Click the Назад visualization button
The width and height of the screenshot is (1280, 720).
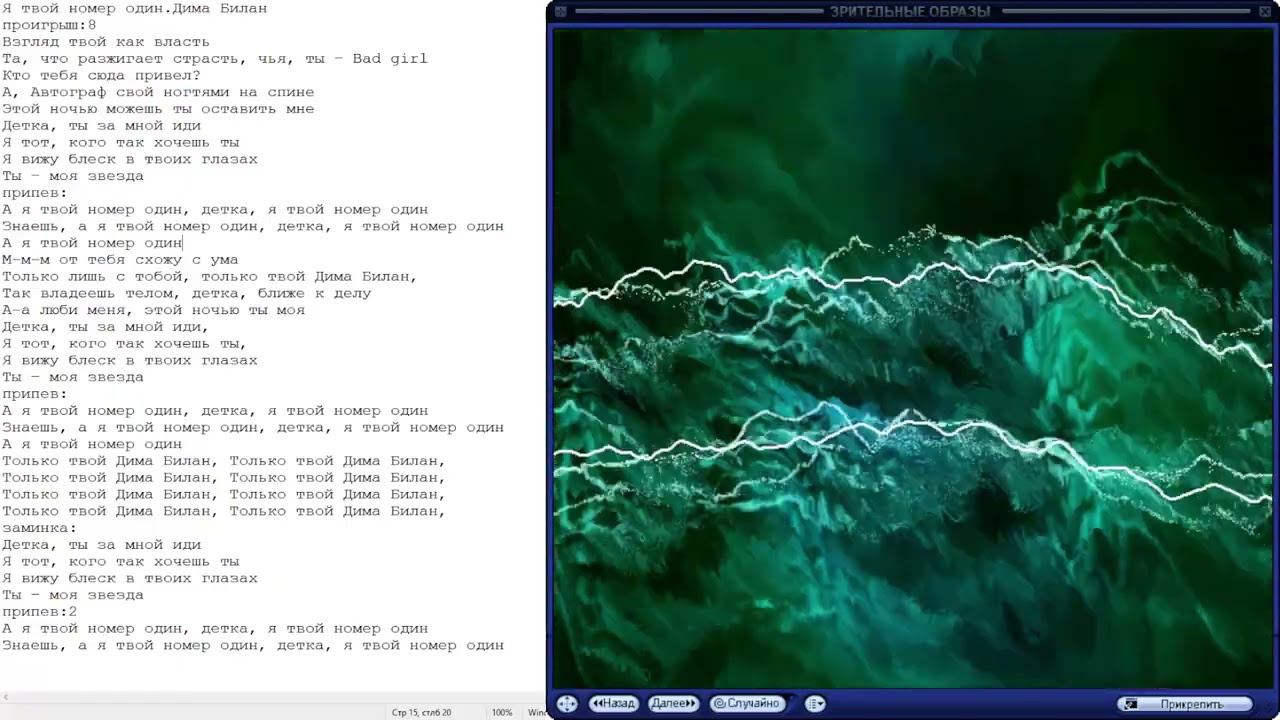click(614, 703)
